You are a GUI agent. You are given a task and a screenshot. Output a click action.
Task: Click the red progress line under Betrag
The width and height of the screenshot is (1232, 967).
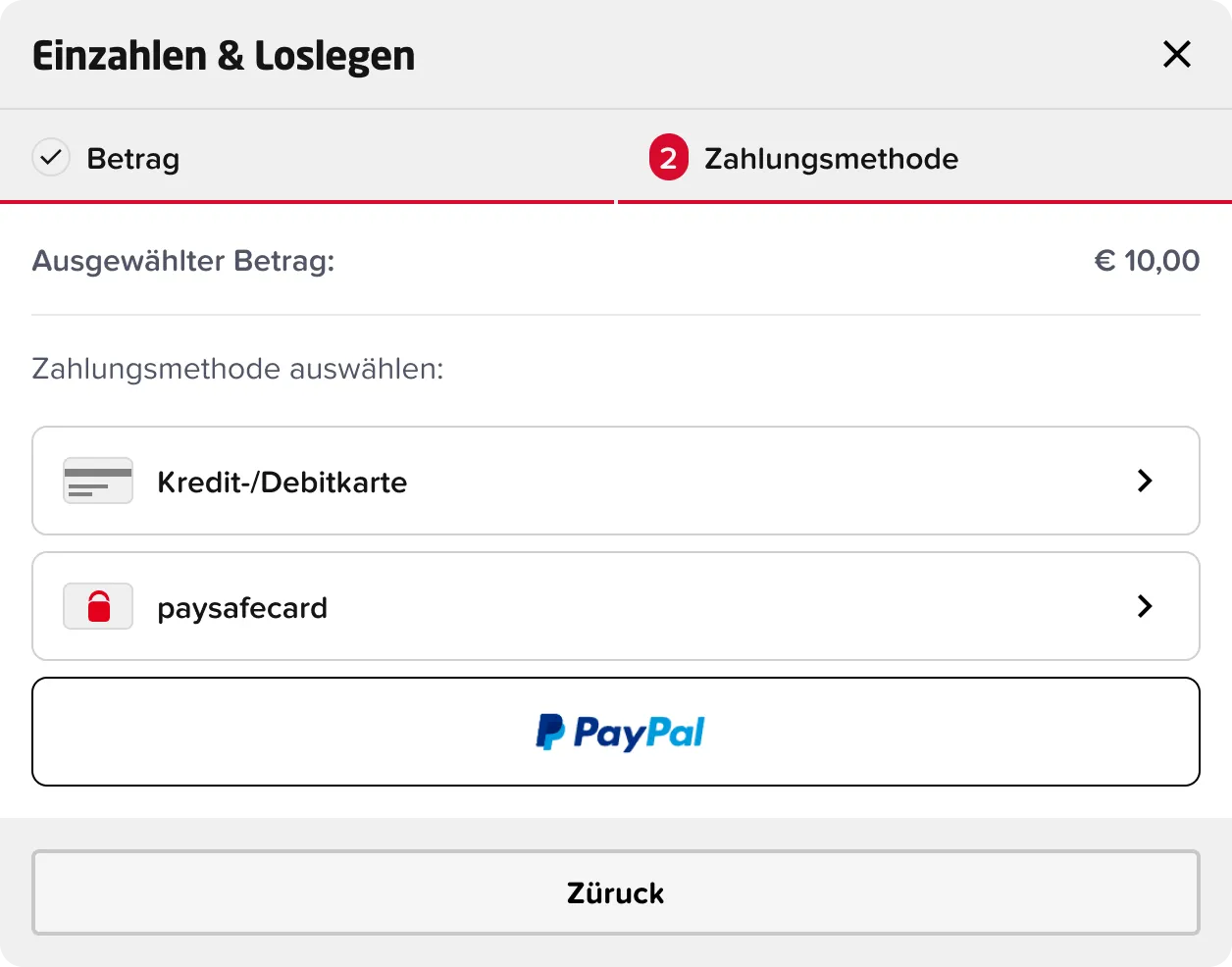click(x=306, y=202)
